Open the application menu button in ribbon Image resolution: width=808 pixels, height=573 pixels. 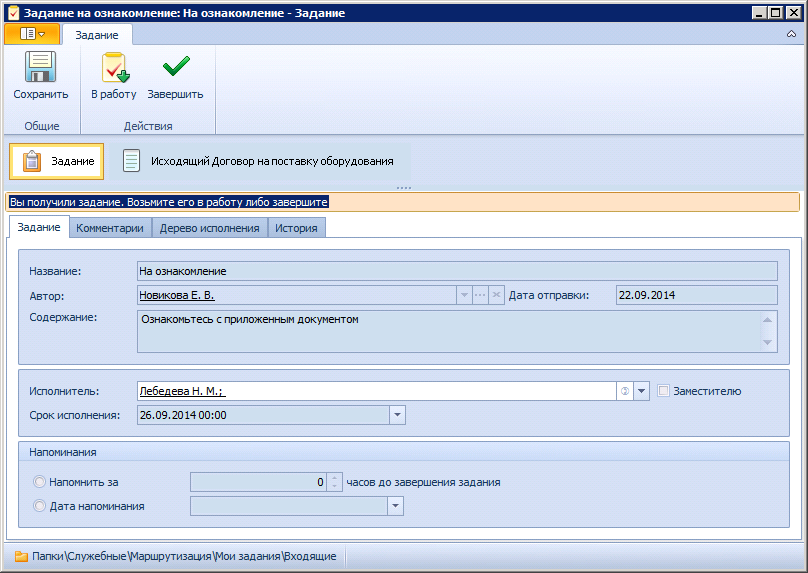[x=32, y=34]
